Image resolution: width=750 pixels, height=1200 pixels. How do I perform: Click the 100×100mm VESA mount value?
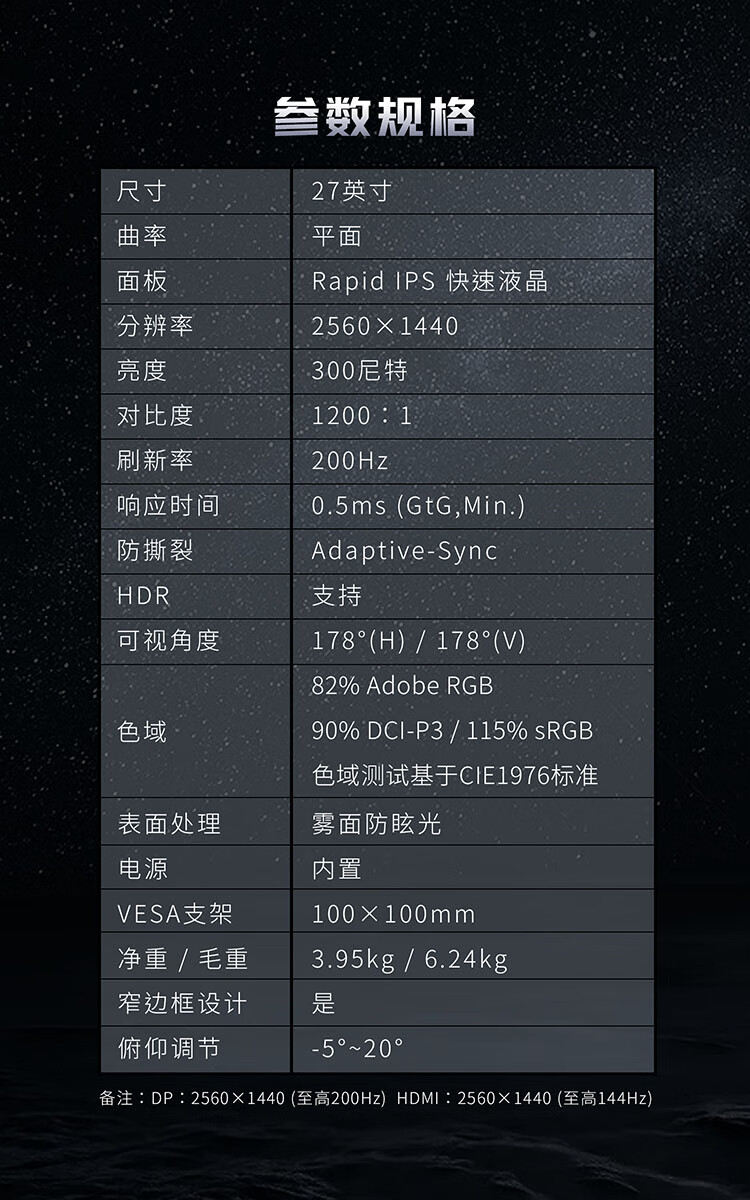(393, 914)
